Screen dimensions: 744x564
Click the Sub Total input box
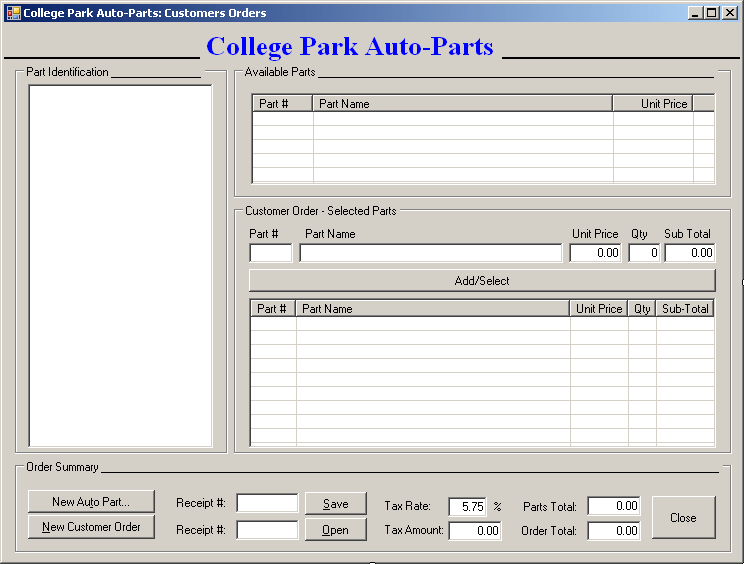point(690,253)
